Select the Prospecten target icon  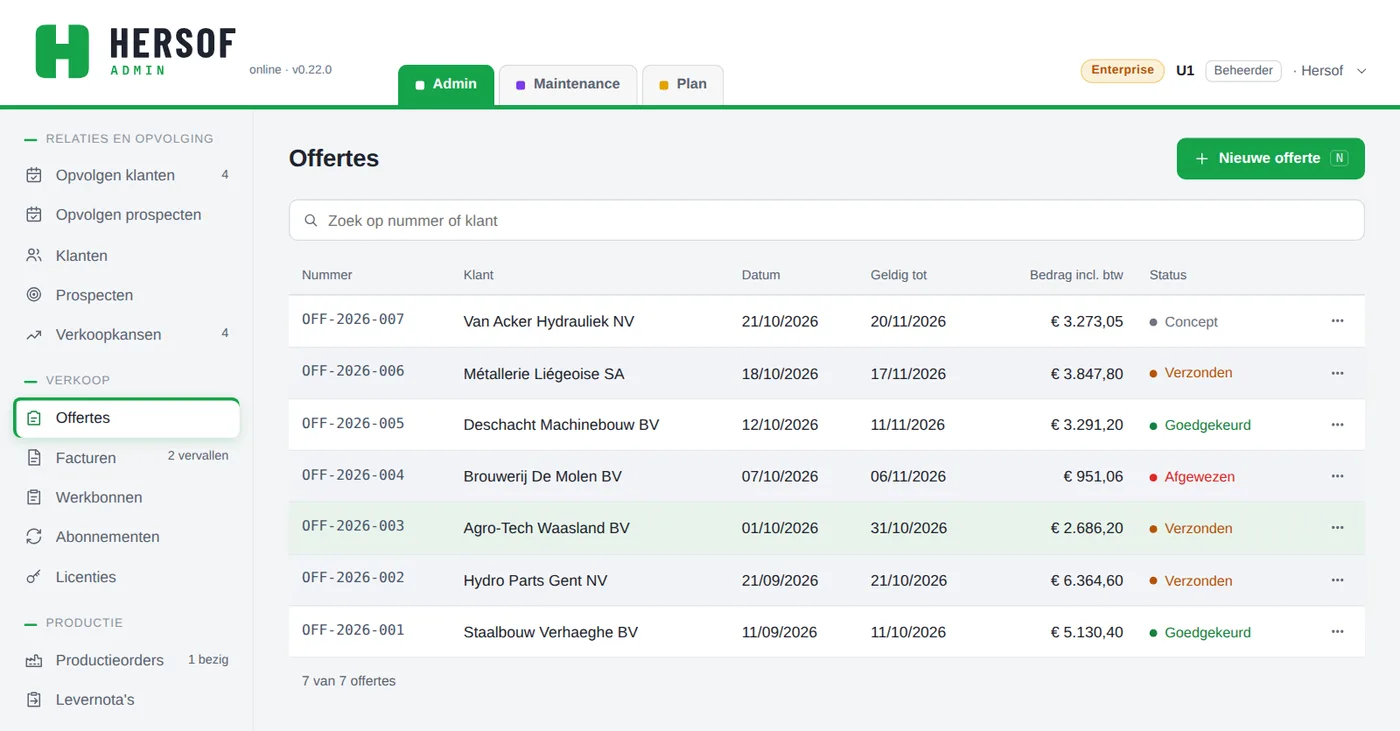pos(34,295)
